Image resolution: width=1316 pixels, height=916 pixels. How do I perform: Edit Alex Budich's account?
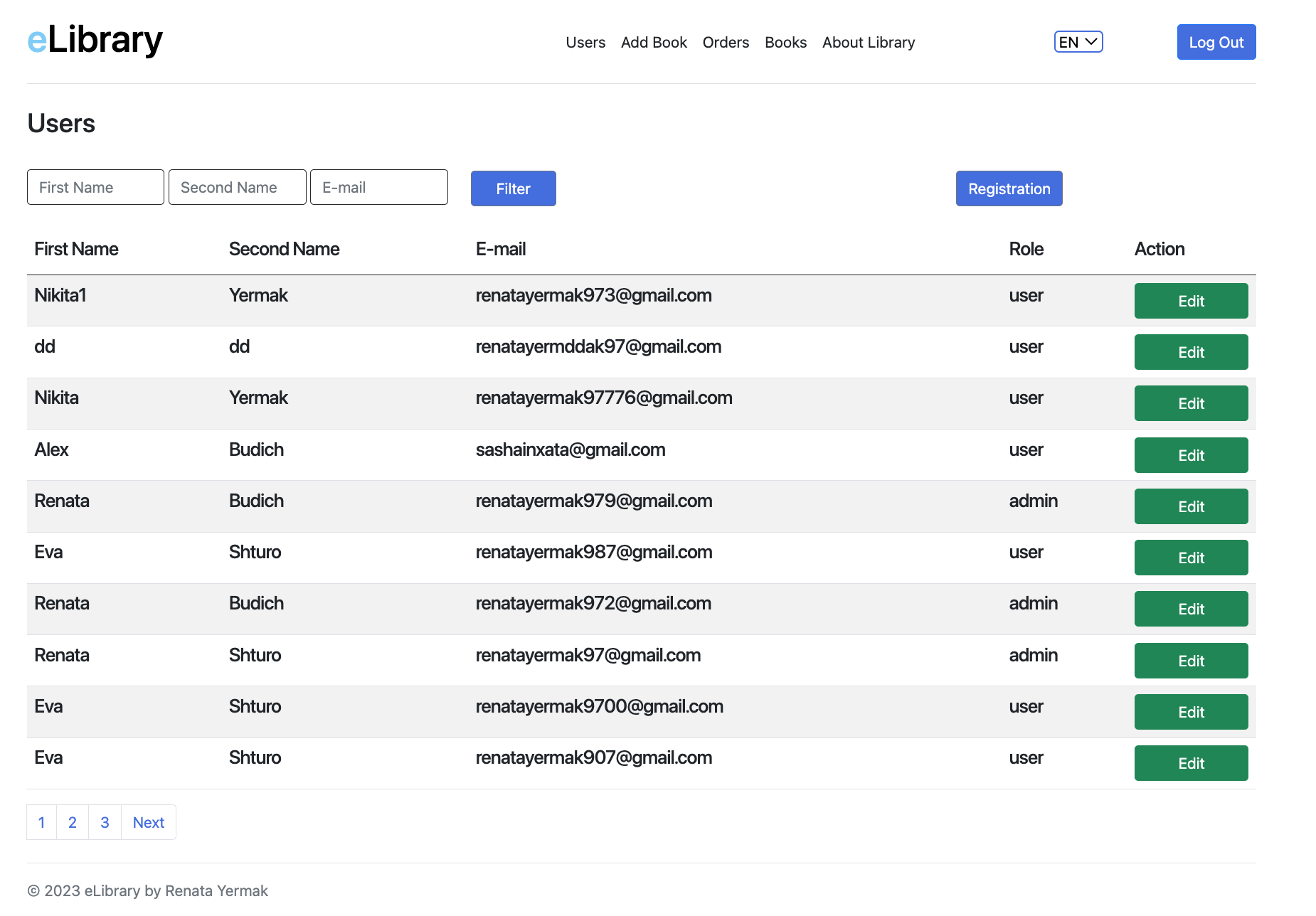pos(1191,454)
